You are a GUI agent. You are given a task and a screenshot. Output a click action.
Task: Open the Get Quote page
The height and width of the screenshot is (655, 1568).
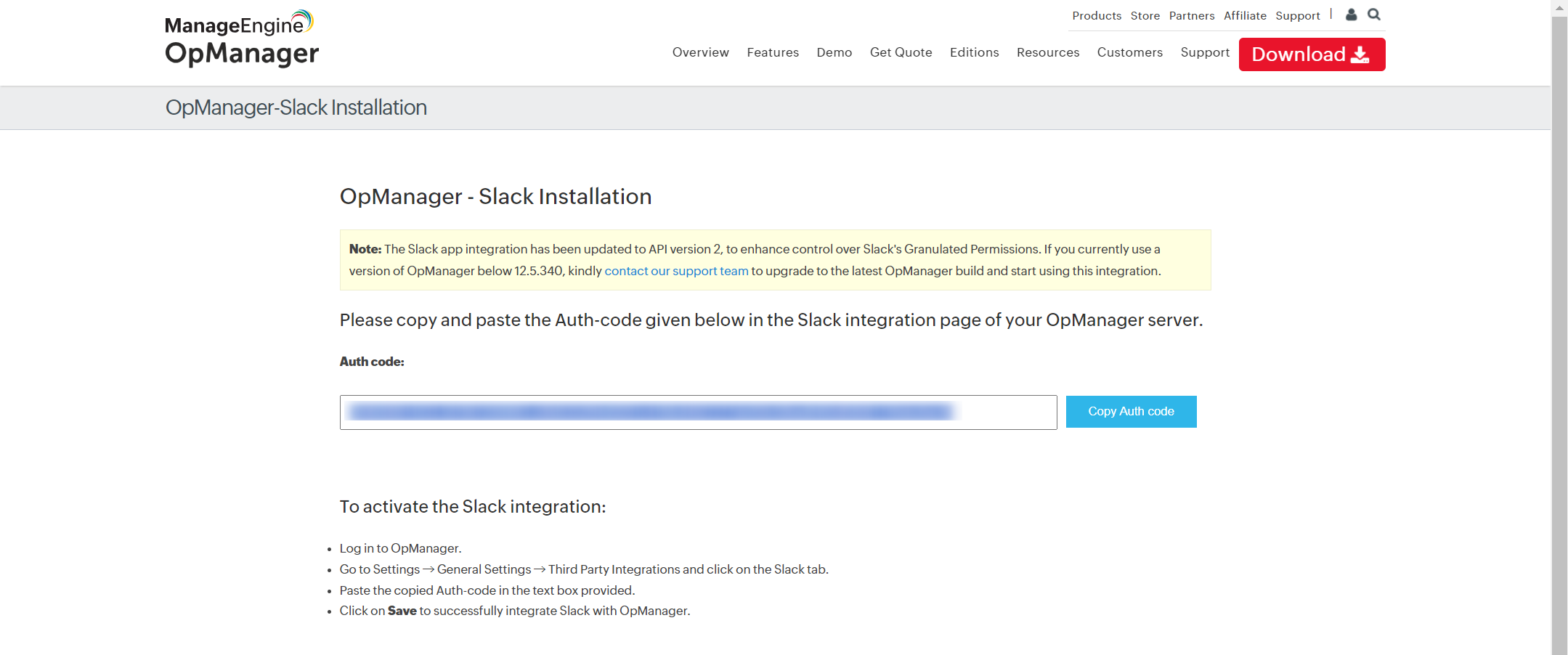point(901,52)
